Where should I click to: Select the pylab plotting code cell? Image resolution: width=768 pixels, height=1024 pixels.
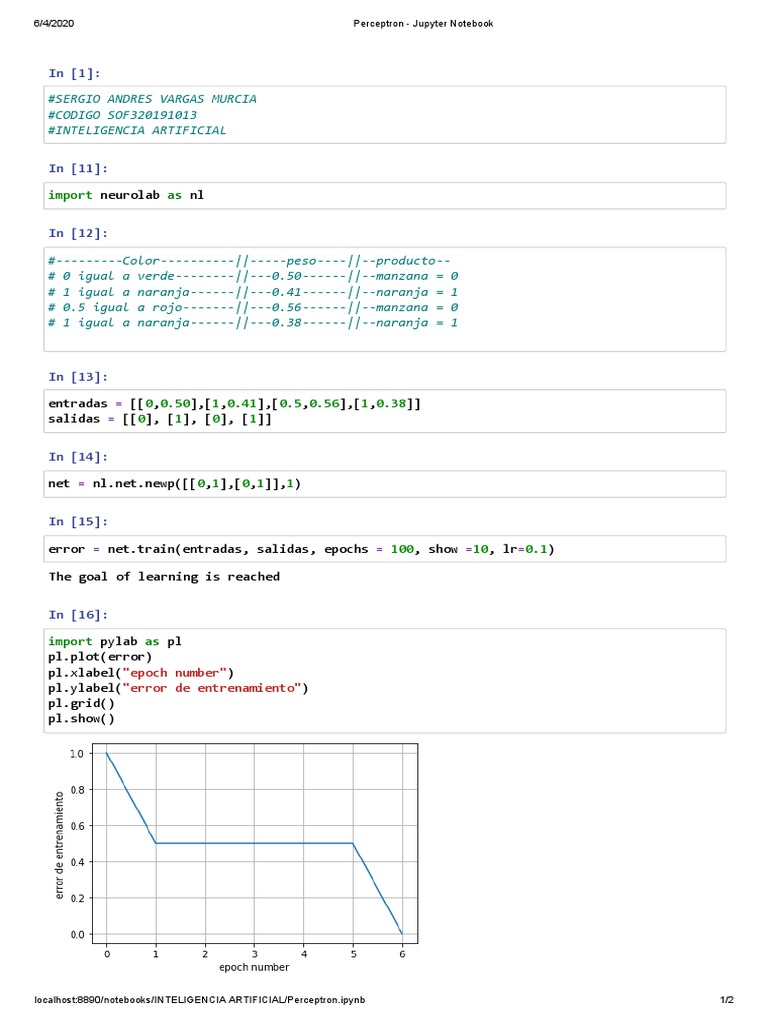(x=385, y=680)
